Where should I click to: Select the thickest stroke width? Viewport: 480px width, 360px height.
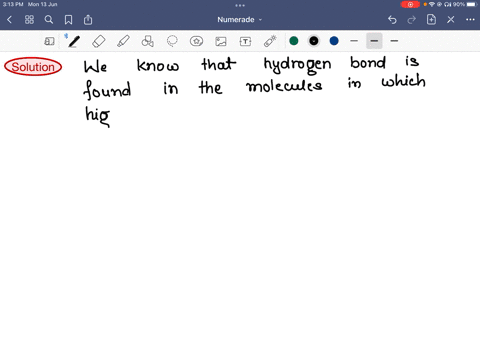(x=394, y=41)
